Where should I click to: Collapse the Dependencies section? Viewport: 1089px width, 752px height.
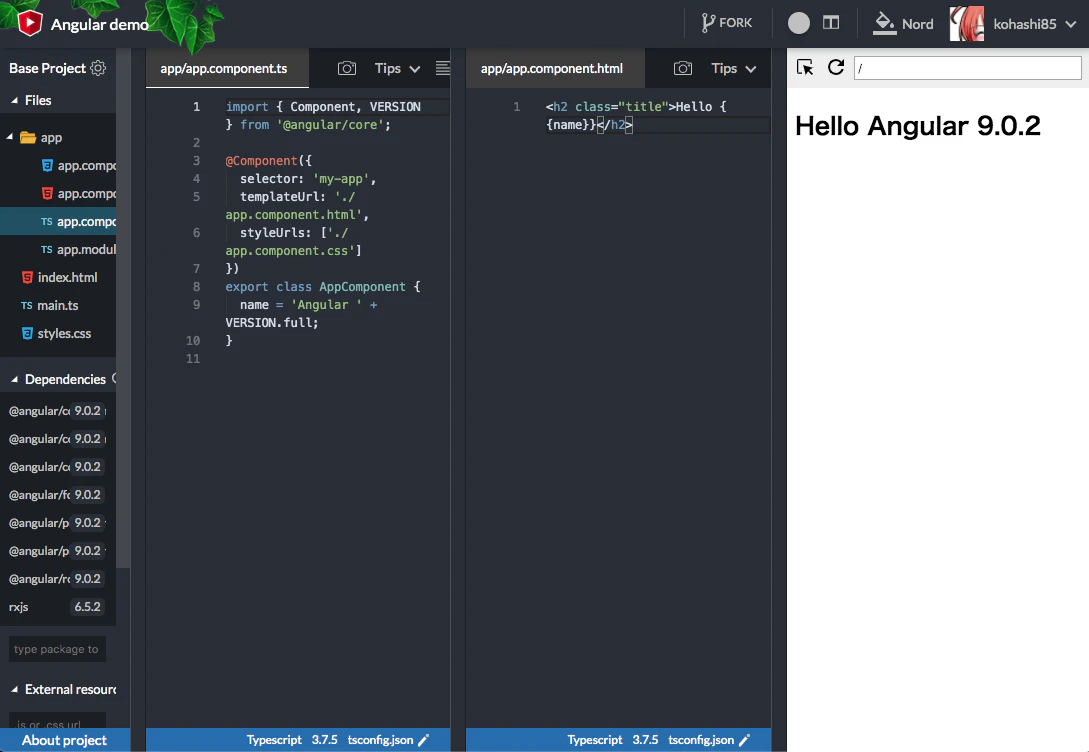coord(58,379)
